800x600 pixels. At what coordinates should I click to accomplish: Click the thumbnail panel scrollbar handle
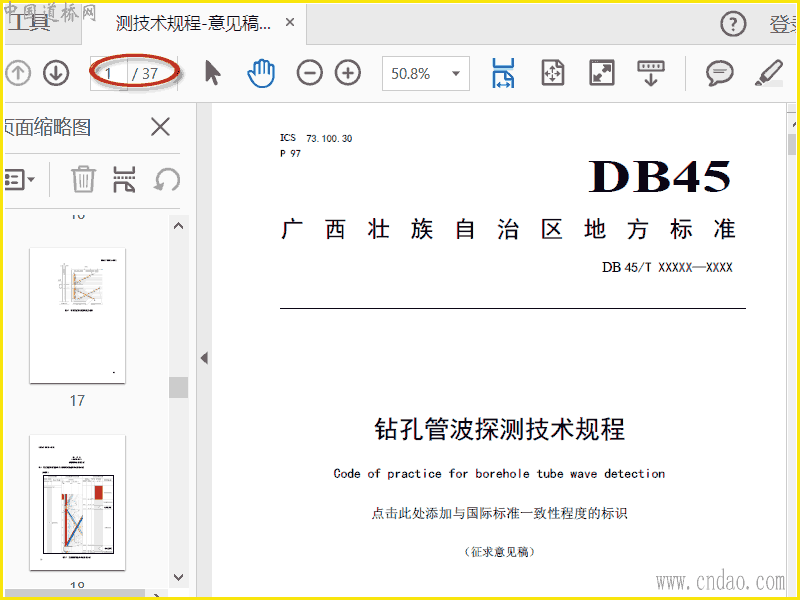pos(179,387)
